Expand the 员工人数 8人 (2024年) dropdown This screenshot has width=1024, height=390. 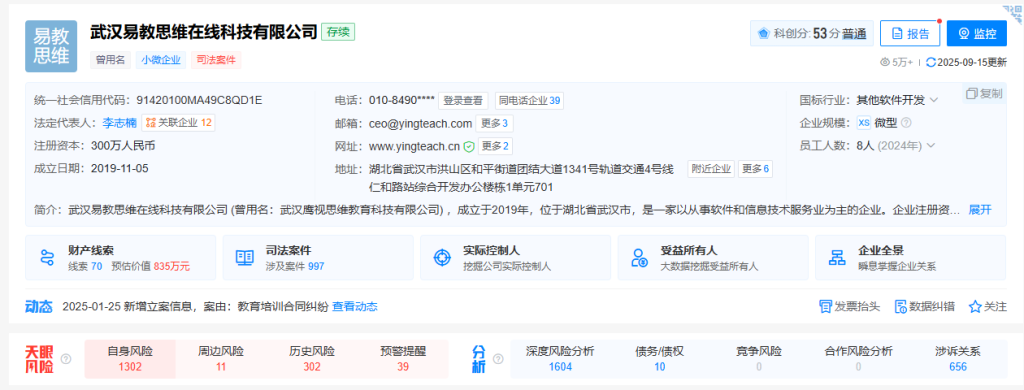click(x=930, y=145)
